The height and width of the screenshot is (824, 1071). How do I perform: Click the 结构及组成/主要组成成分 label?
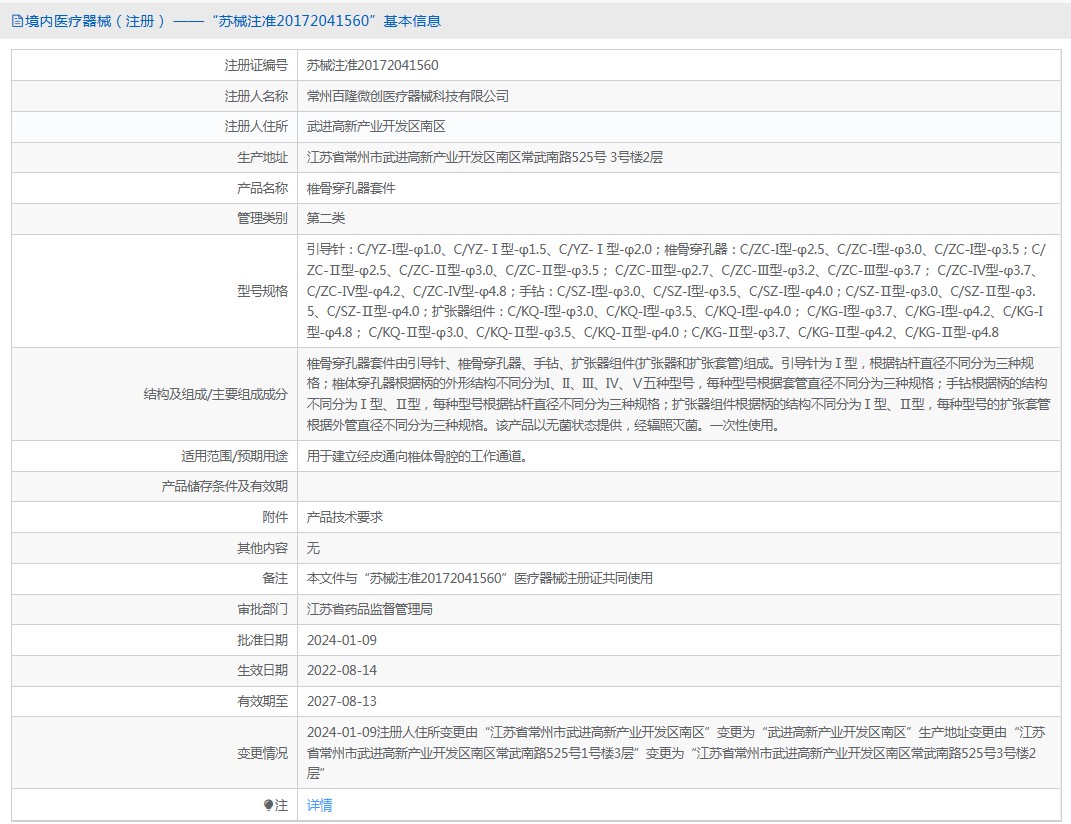(x=216, y=394)
